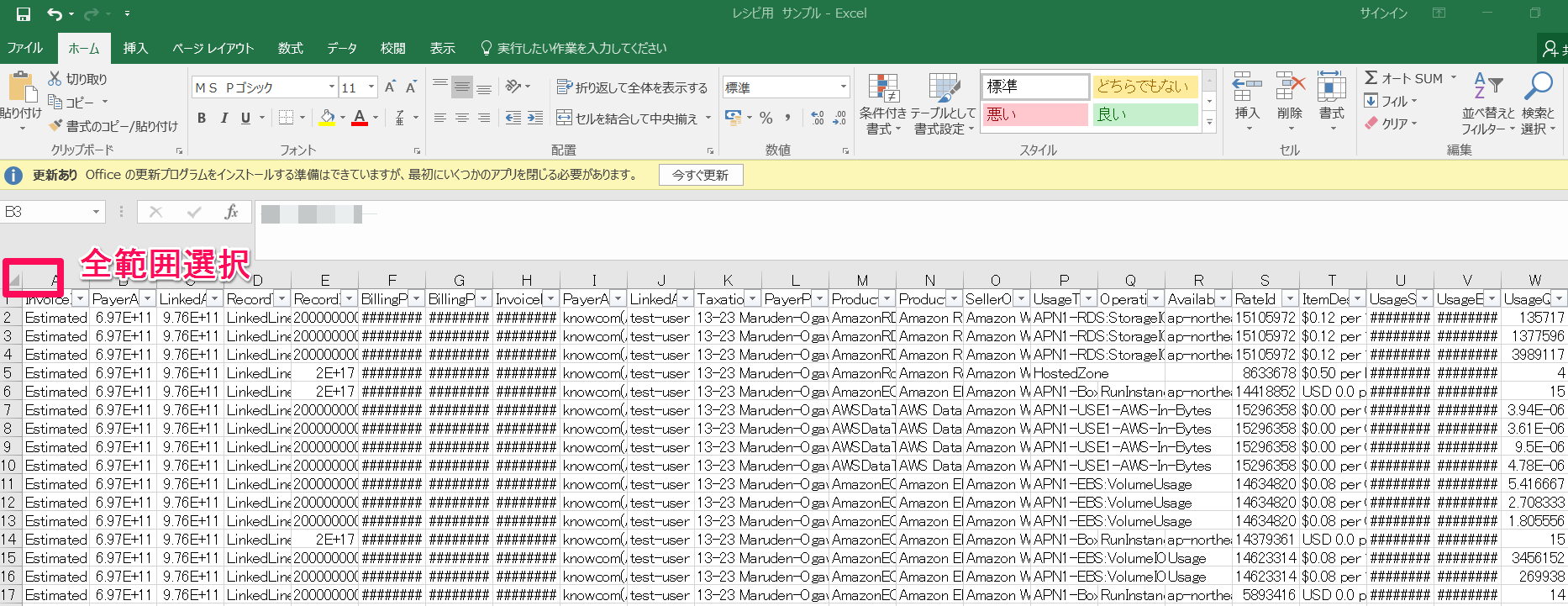
Task: Apply どちらでもない yellow style swatch
Action: pyautogui.click(x=1145, y=87)
